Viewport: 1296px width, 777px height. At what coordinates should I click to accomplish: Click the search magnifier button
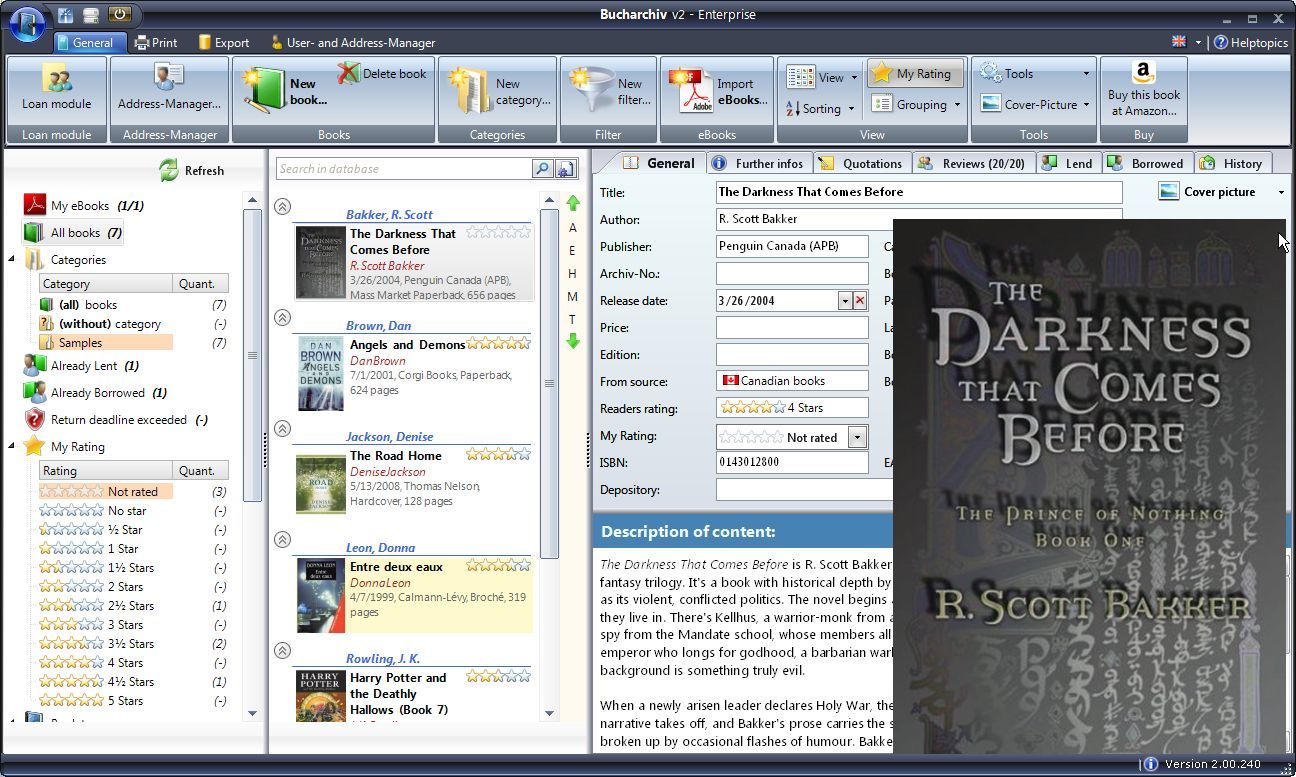click(x=542, y=169)
